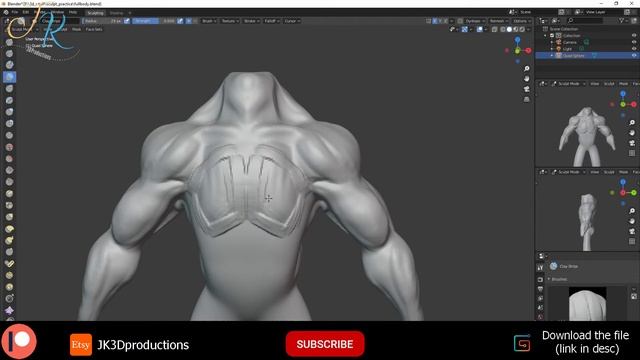The height and width of the screenshot is (360, 640).
Task: Select QuadSphere in the outliner
Action: coord(573,56)
